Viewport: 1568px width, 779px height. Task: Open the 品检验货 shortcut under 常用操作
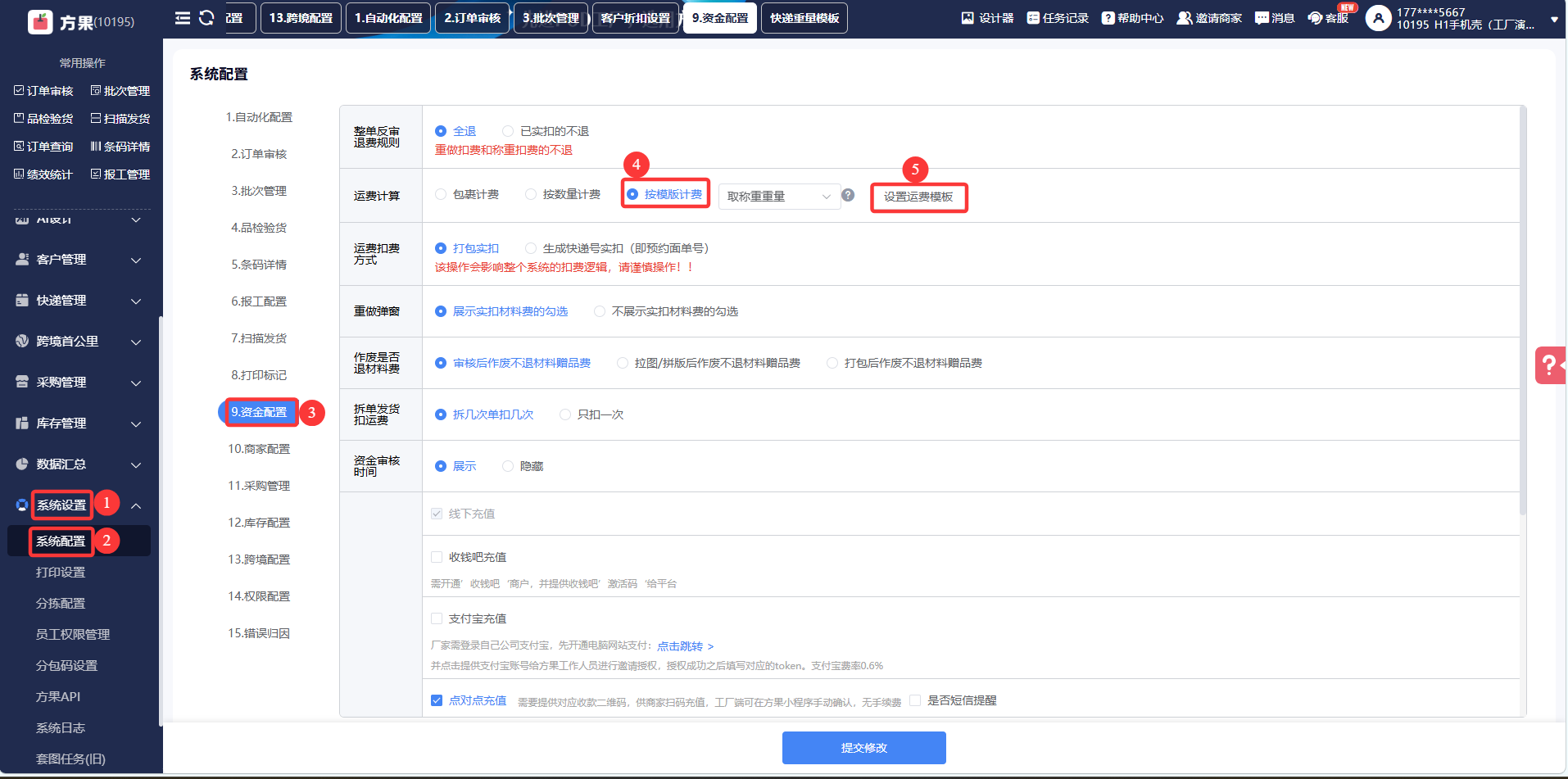[44, 119]
